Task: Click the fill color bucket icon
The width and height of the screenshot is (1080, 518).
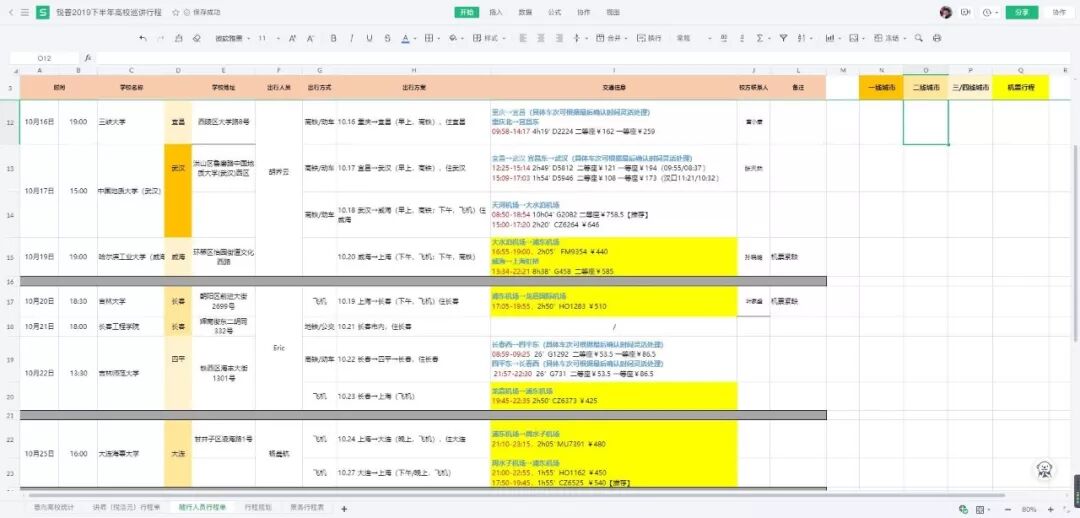Action: pos(453,39)
